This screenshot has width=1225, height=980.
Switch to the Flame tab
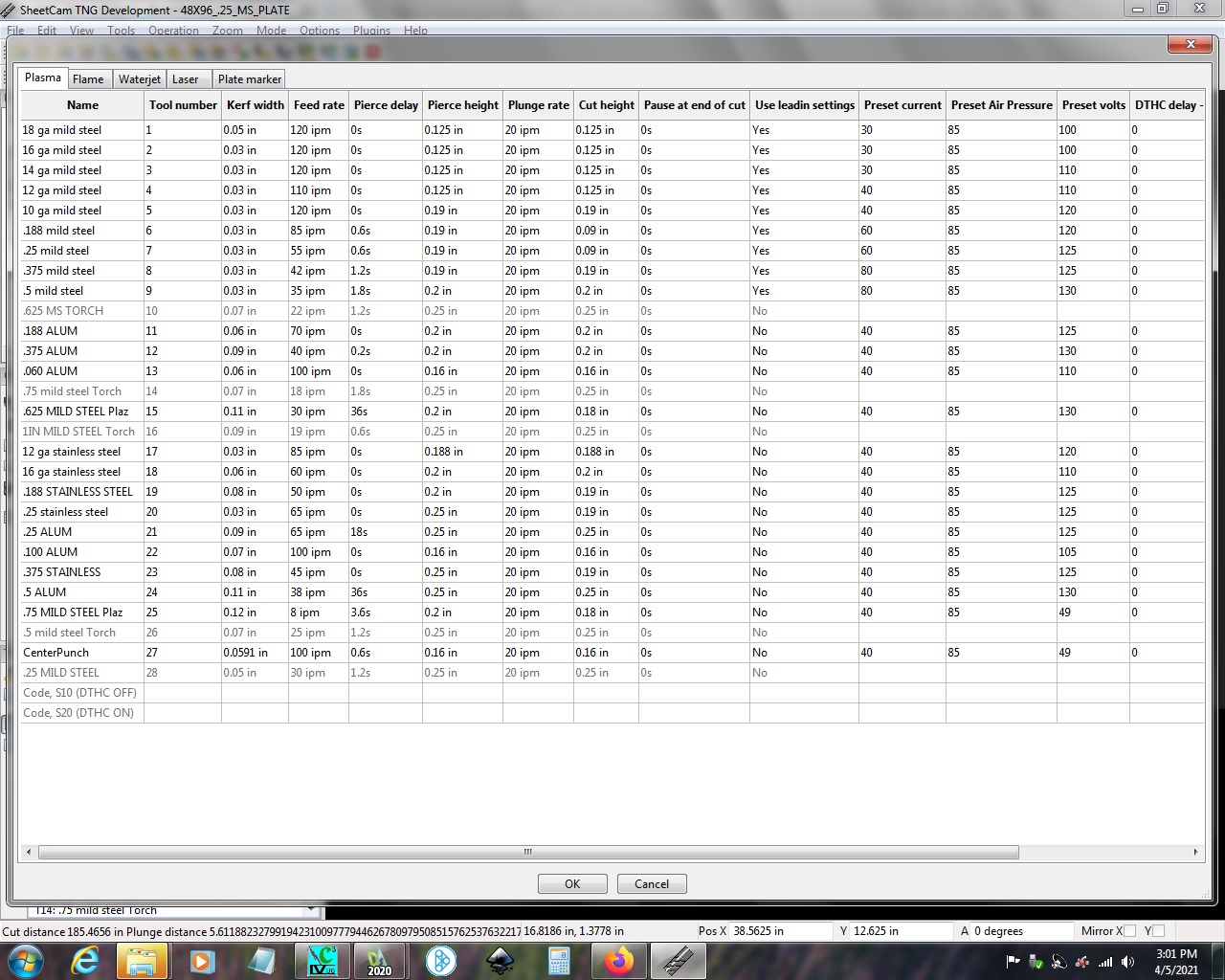pos(88,79)
